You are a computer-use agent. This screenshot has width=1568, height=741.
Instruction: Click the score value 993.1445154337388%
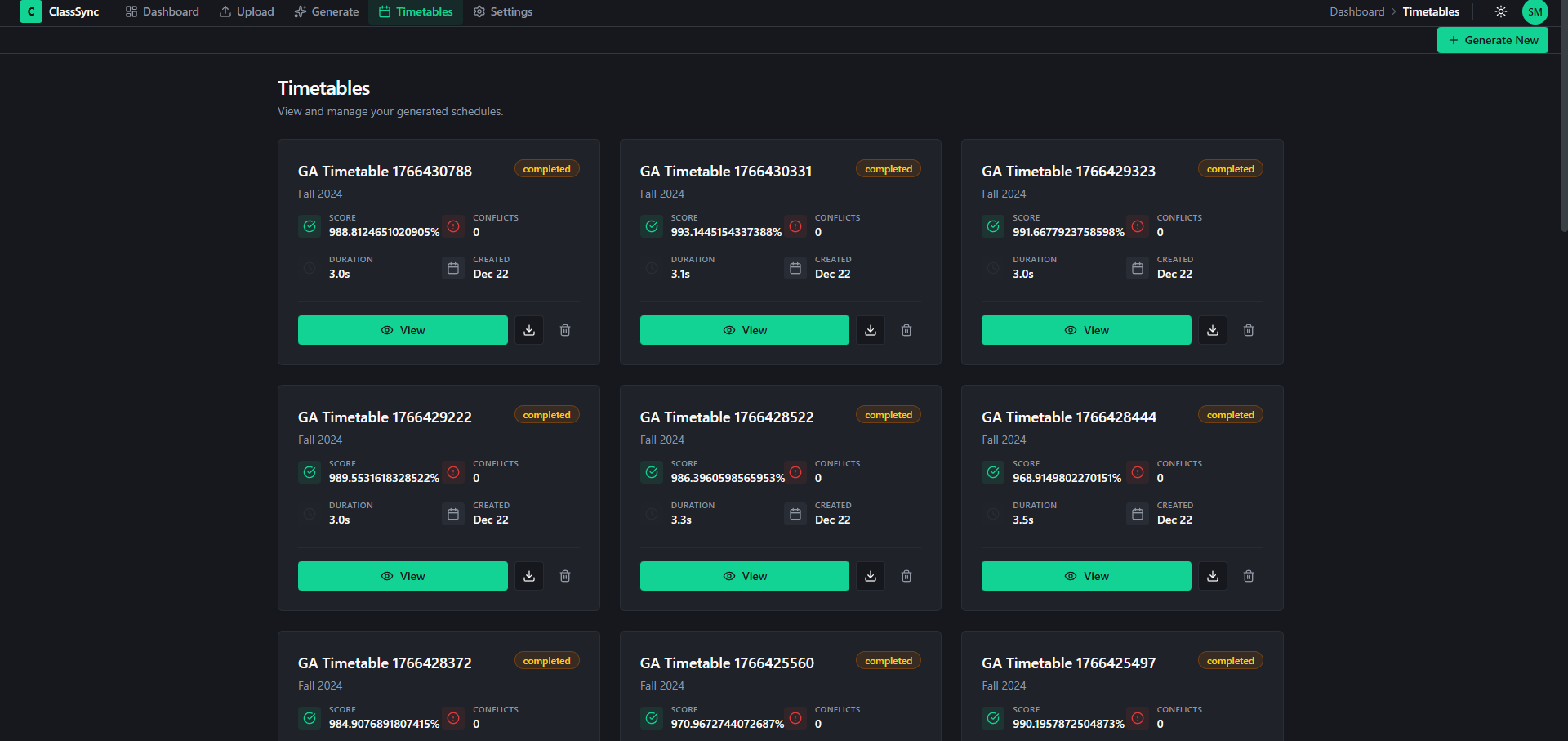(x=726, y=232)
